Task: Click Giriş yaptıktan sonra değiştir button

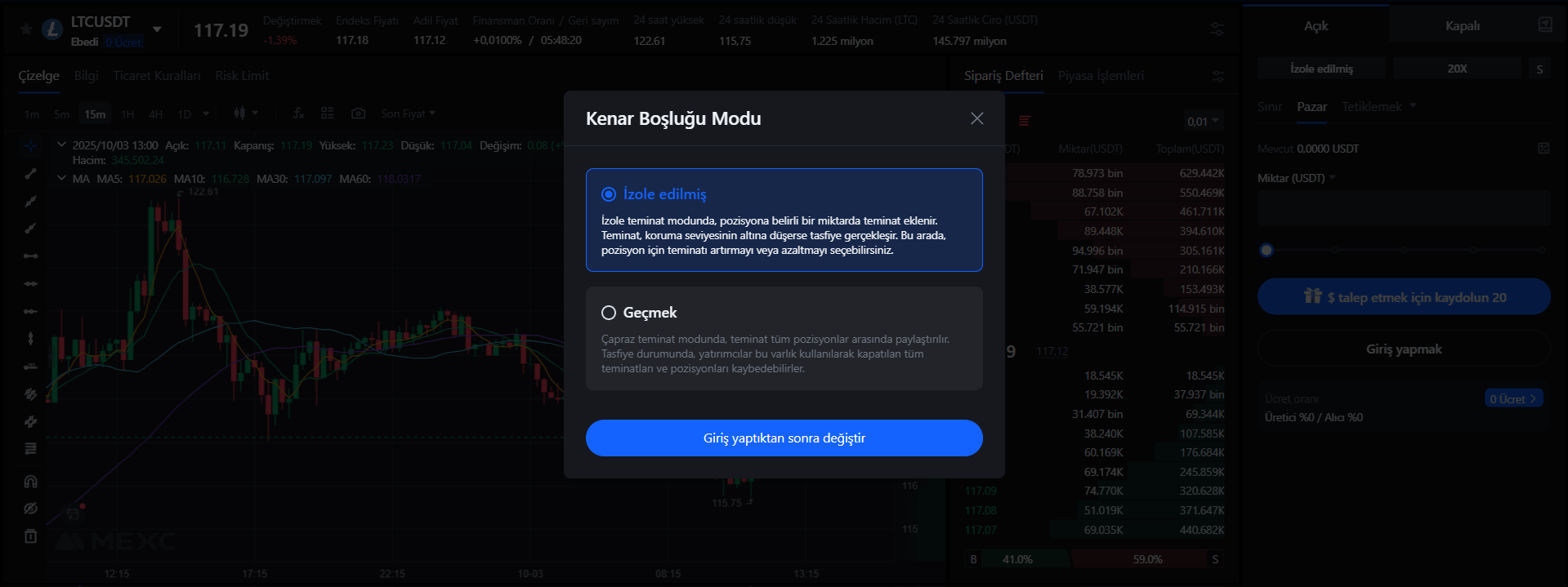Action: tap(784, 438)
